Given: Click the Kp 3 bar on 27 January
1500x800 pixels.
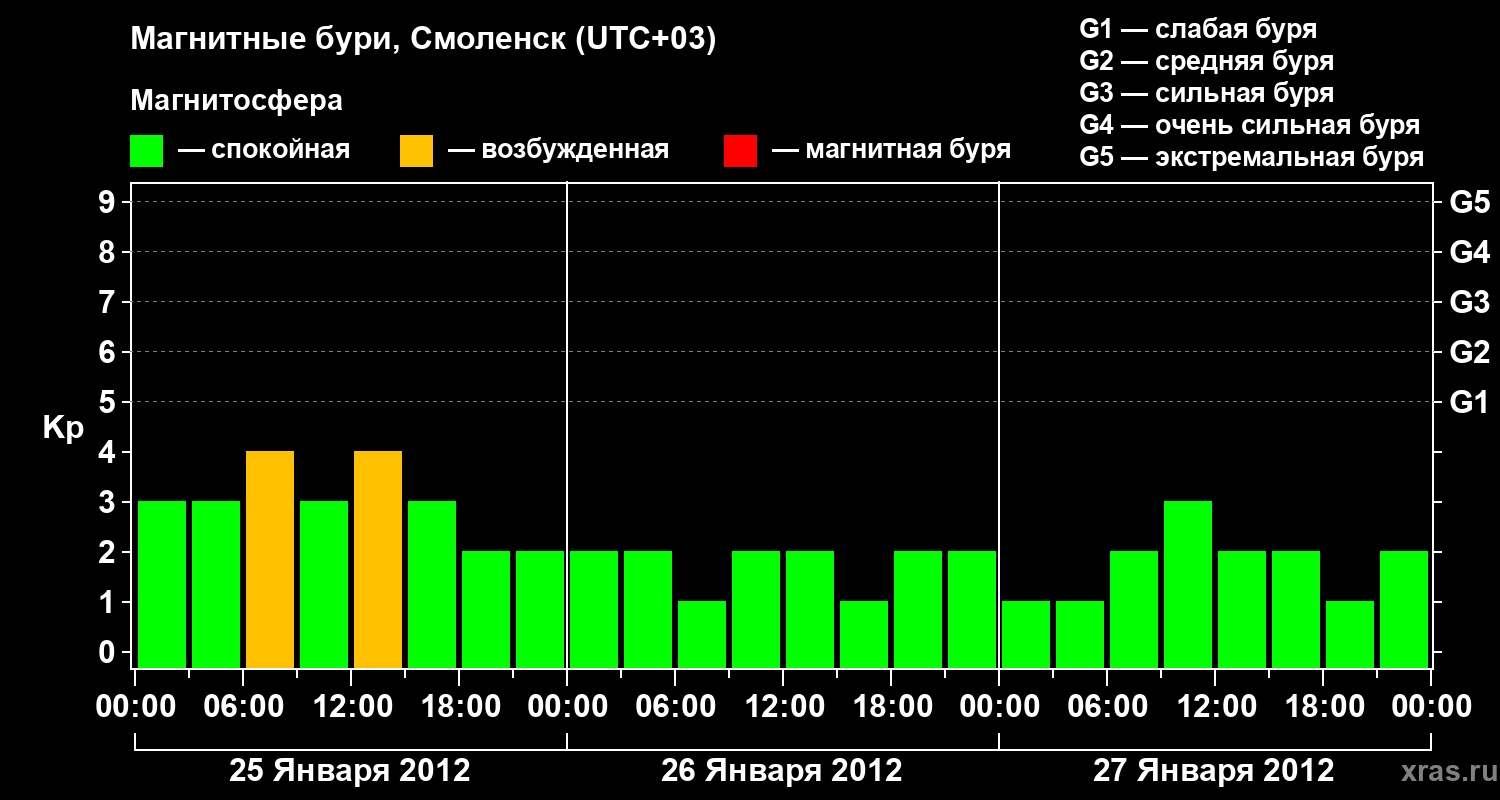Looking at the screenshot, I should pyautogui.click(x=1188, y=584).
